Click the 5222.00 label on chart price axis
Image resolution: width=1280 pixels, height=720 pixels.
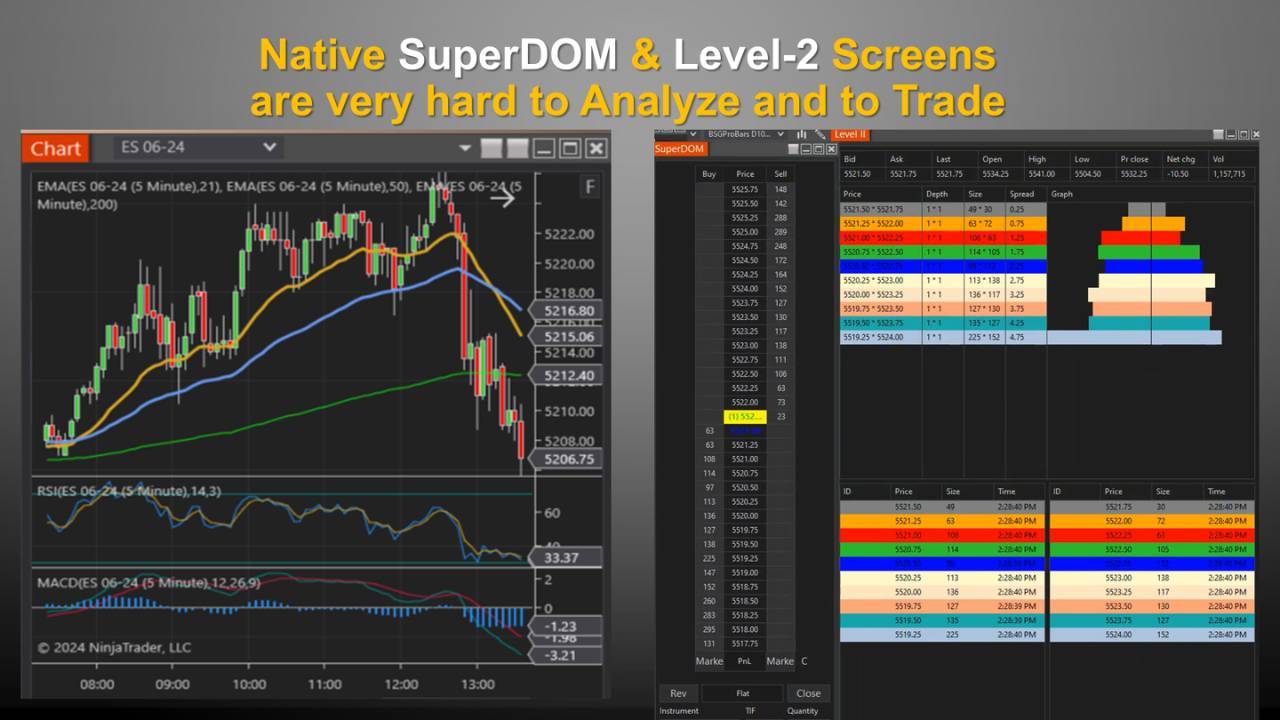pos(570,234)
